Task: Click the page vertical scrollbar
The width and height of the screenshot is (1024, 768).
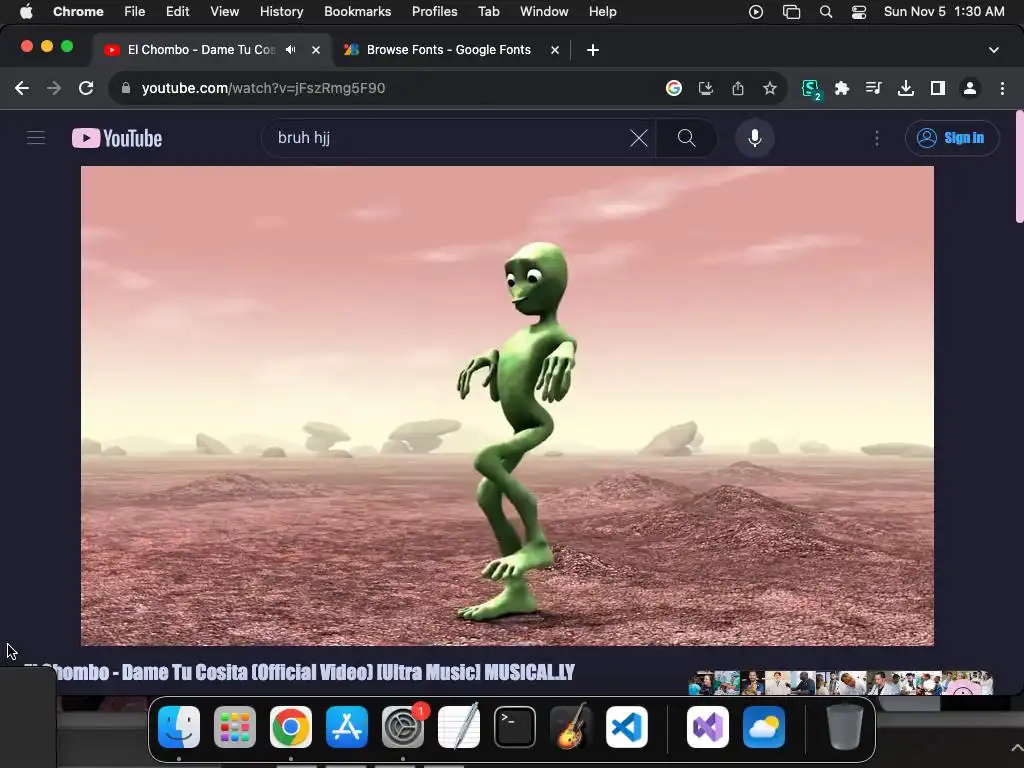Action: click(x=1019, y=167)
